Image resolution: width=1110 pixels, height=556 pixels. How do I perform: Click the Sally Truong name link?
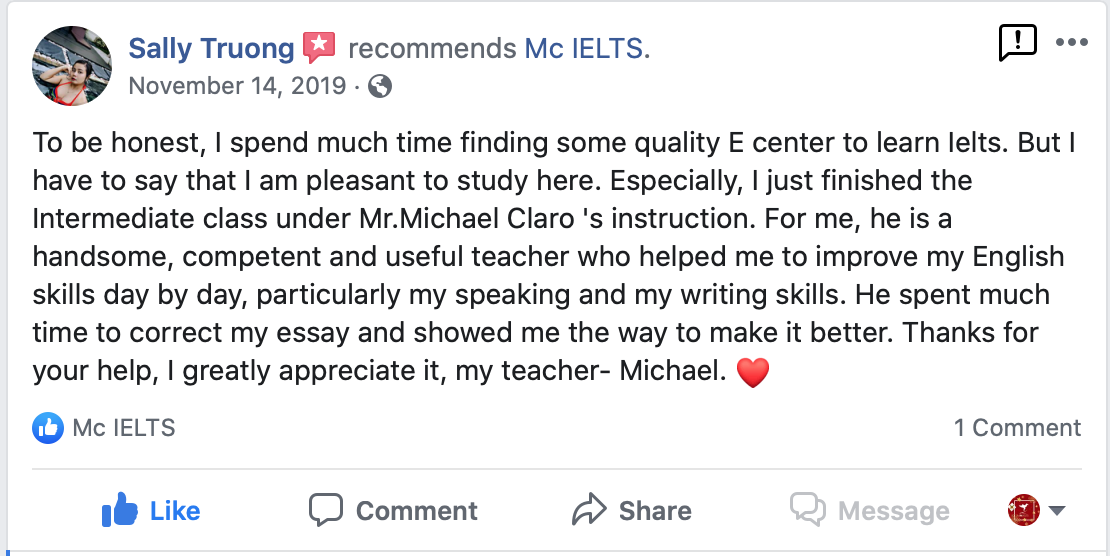(211, 48)
